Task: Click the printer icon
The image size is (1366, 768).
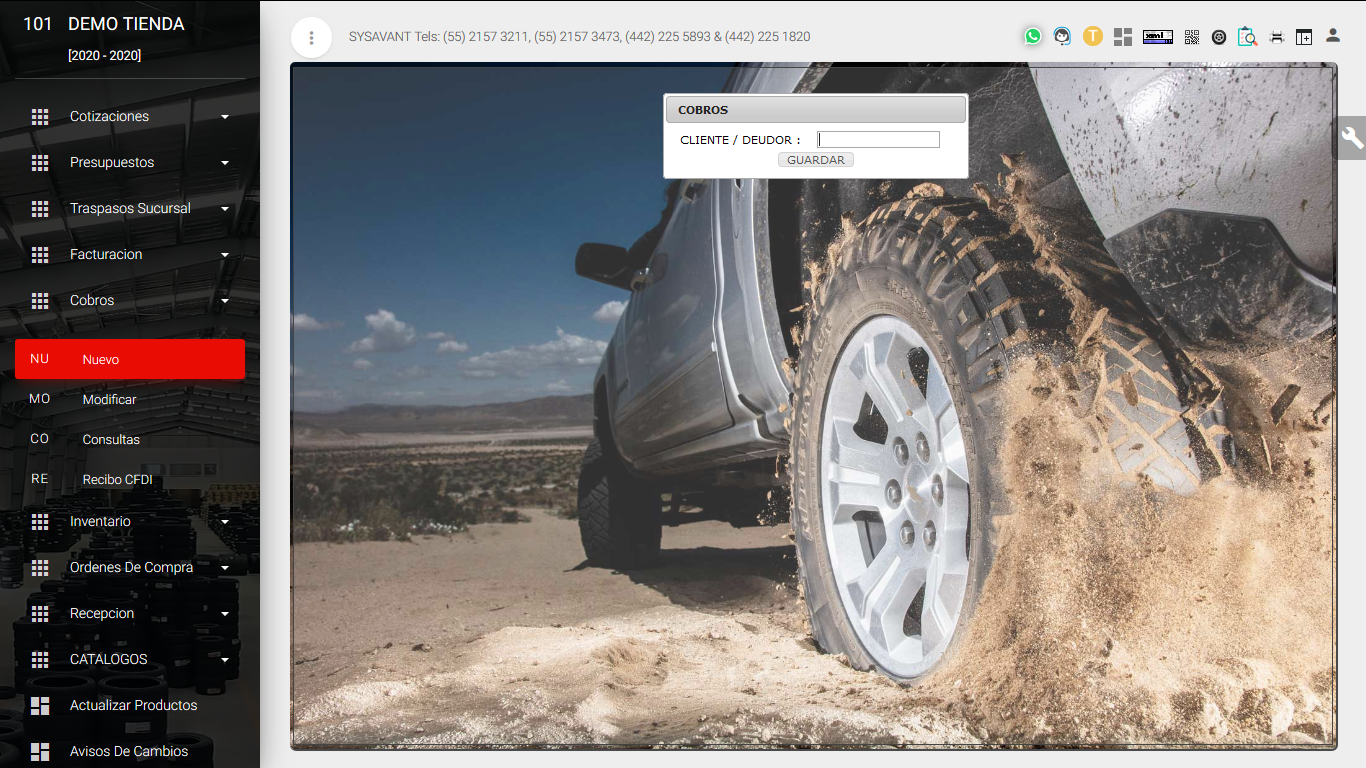Action: tap(1277, 37)
